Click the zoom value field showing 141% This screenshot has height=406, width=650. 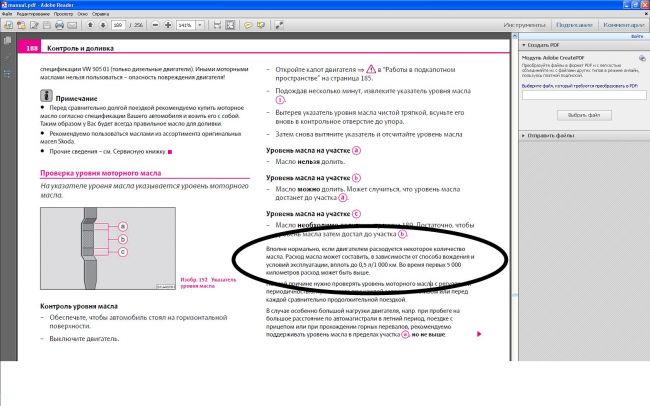(186, 25)
